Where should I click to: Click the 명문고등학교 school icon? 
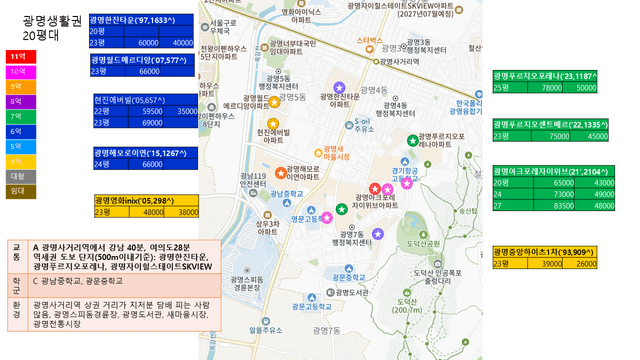pyautogui.click(x=311, y=210)
